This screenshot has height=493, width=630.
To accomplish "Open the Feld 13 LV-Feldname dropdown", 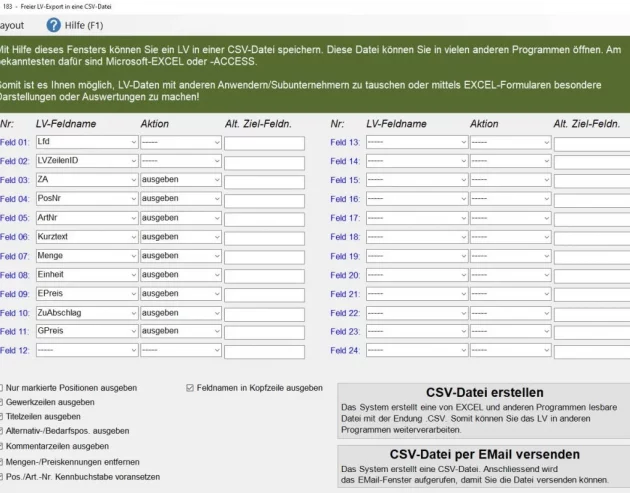I will point(463,142).
